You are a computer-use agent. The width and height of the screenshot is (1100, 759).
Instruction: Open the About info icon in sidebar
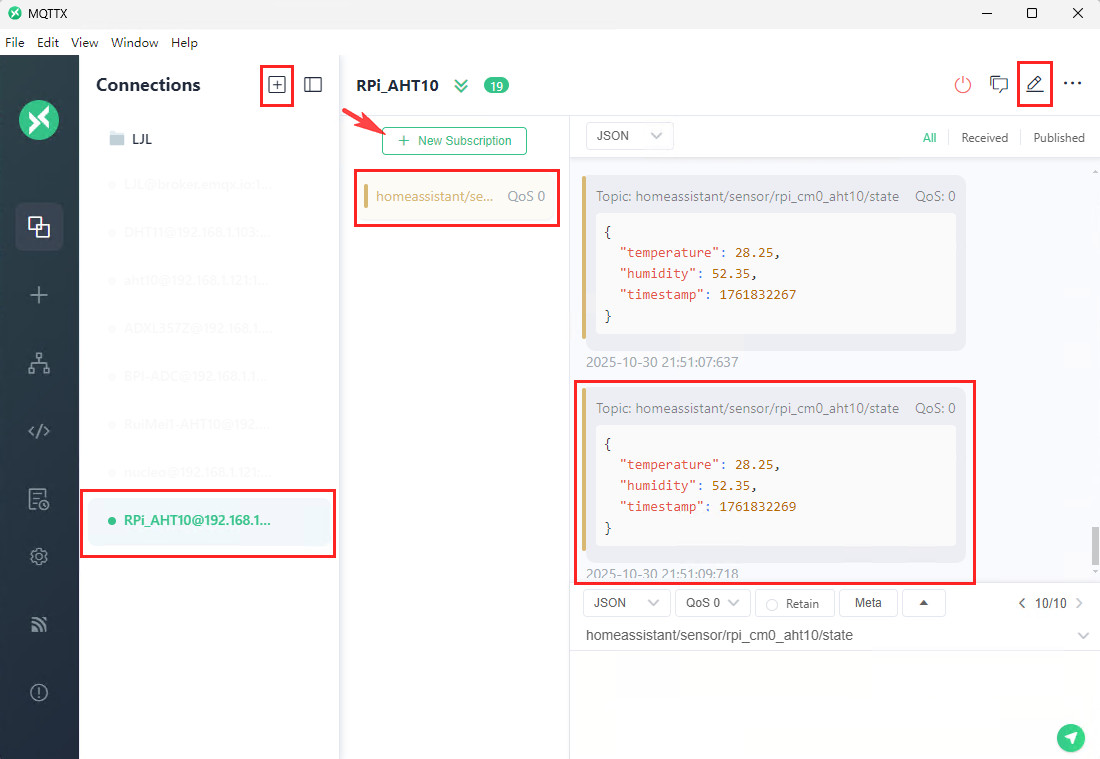click(x=39, y=692)
